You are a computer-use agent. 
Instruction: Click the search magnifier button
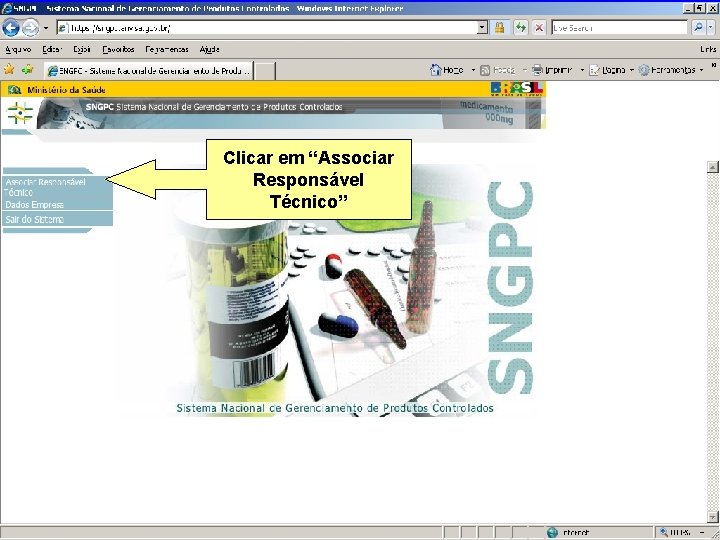click(x=698, y=28)
